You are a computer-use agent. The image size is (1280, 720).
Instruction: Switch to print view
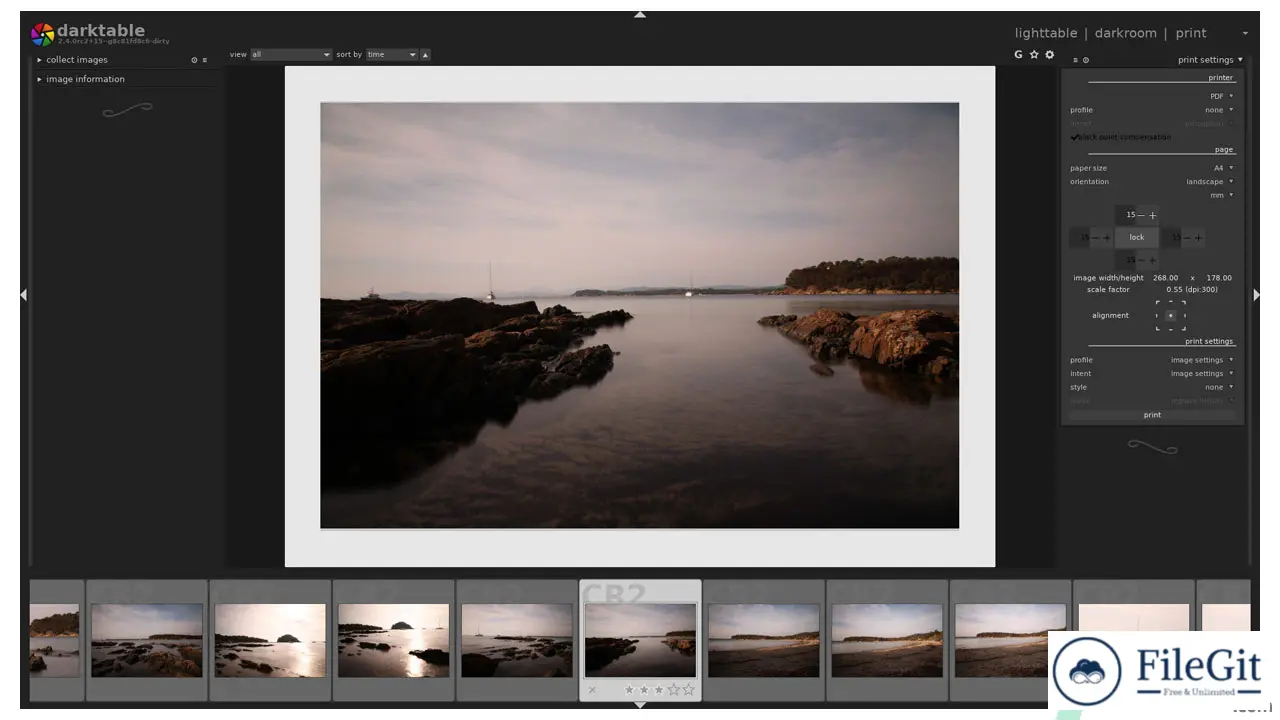click(x=1191, y=33)
